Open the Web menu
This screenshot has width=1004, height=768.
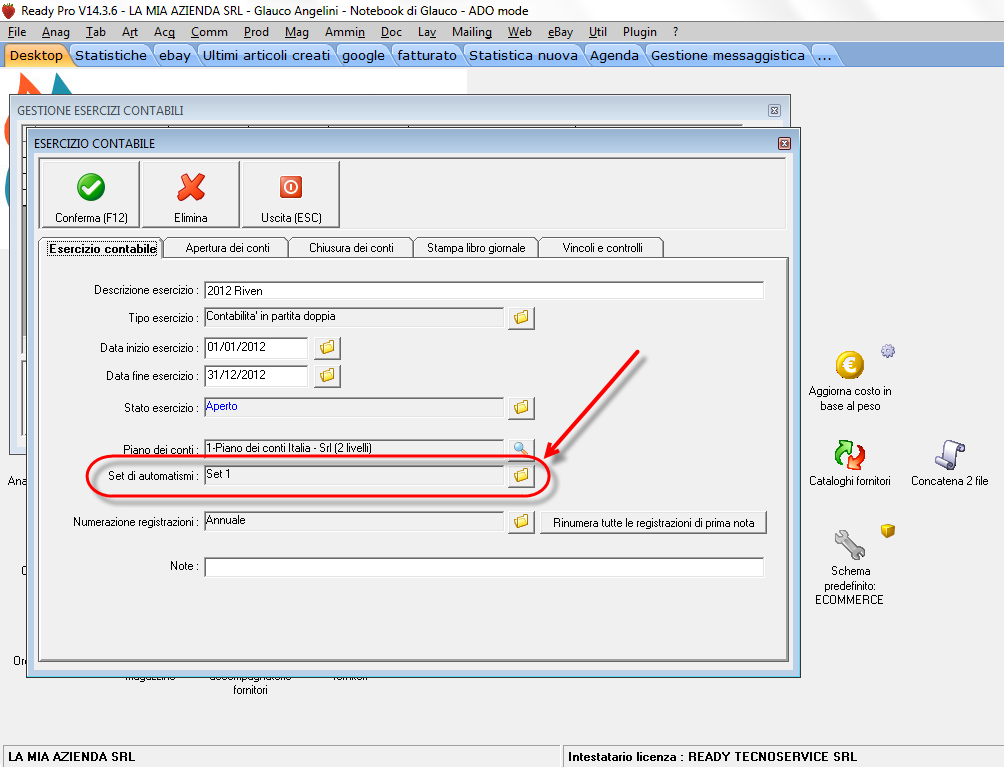coord(519,32)
